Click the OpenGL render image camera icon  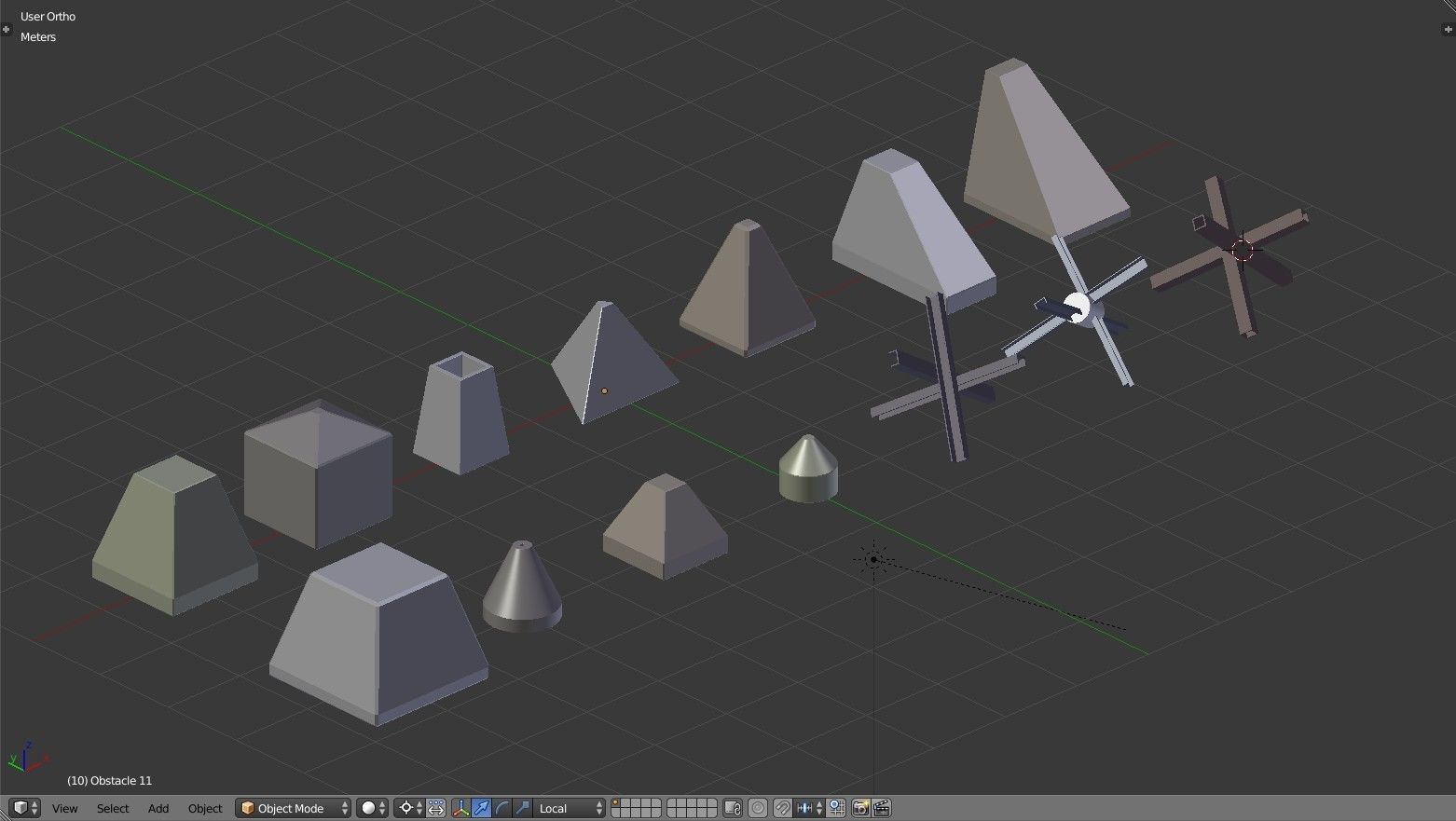pyautogui.click(x=860, y=808)
